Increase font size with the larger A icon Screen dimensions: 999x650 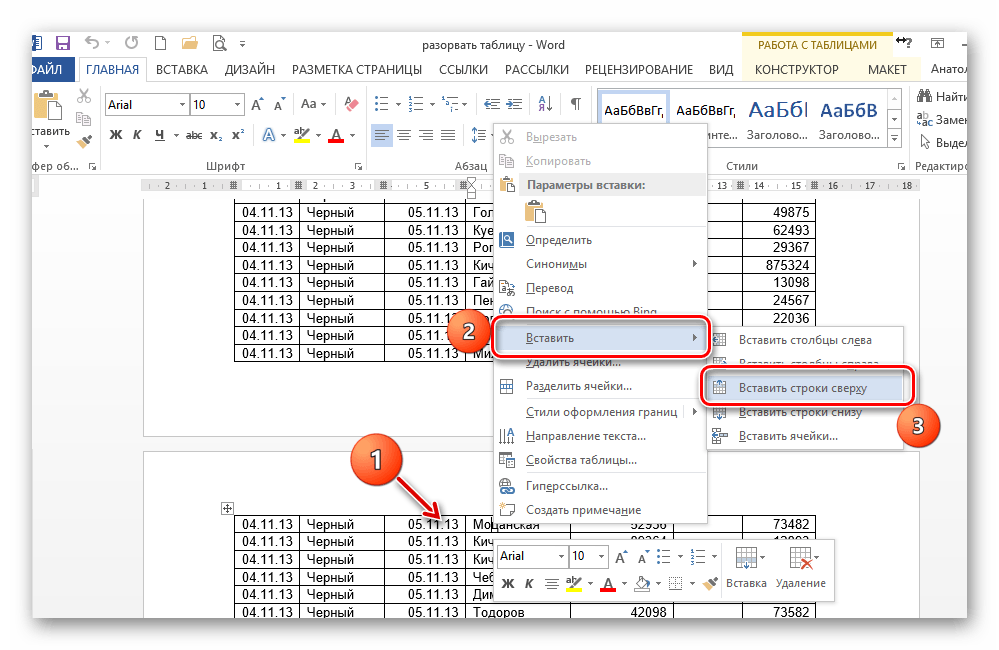[257, 105]
